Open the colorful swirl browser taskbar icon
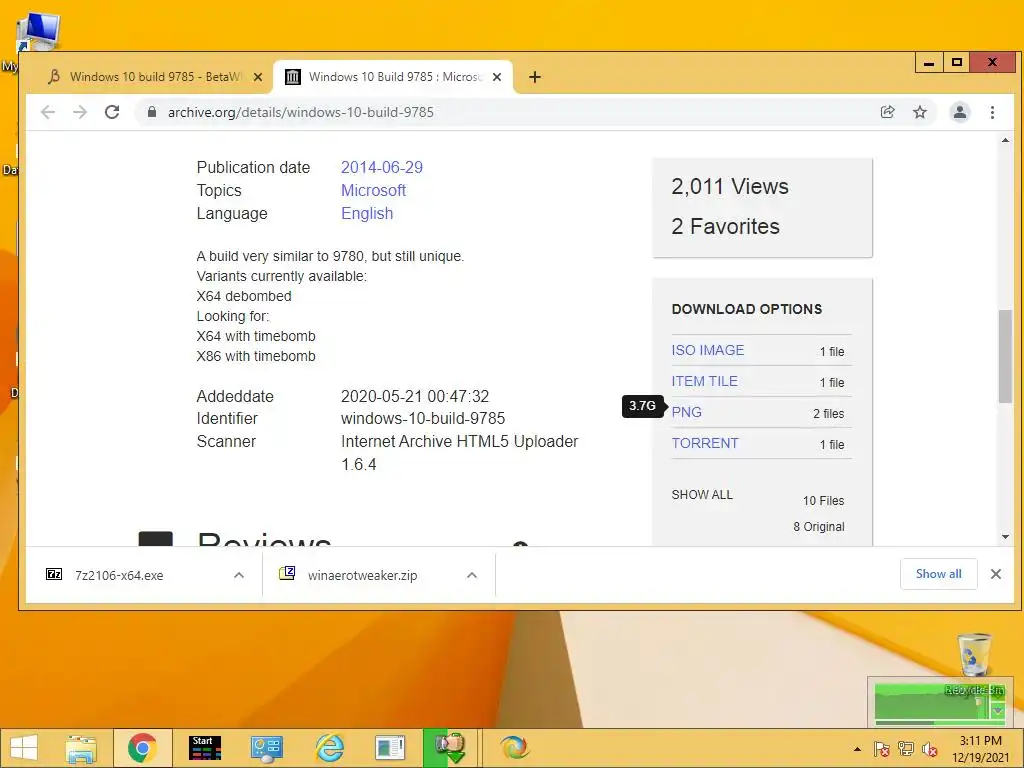This screenshot has width=1024, height=768. pyautogui.click(x=515, y=748)
